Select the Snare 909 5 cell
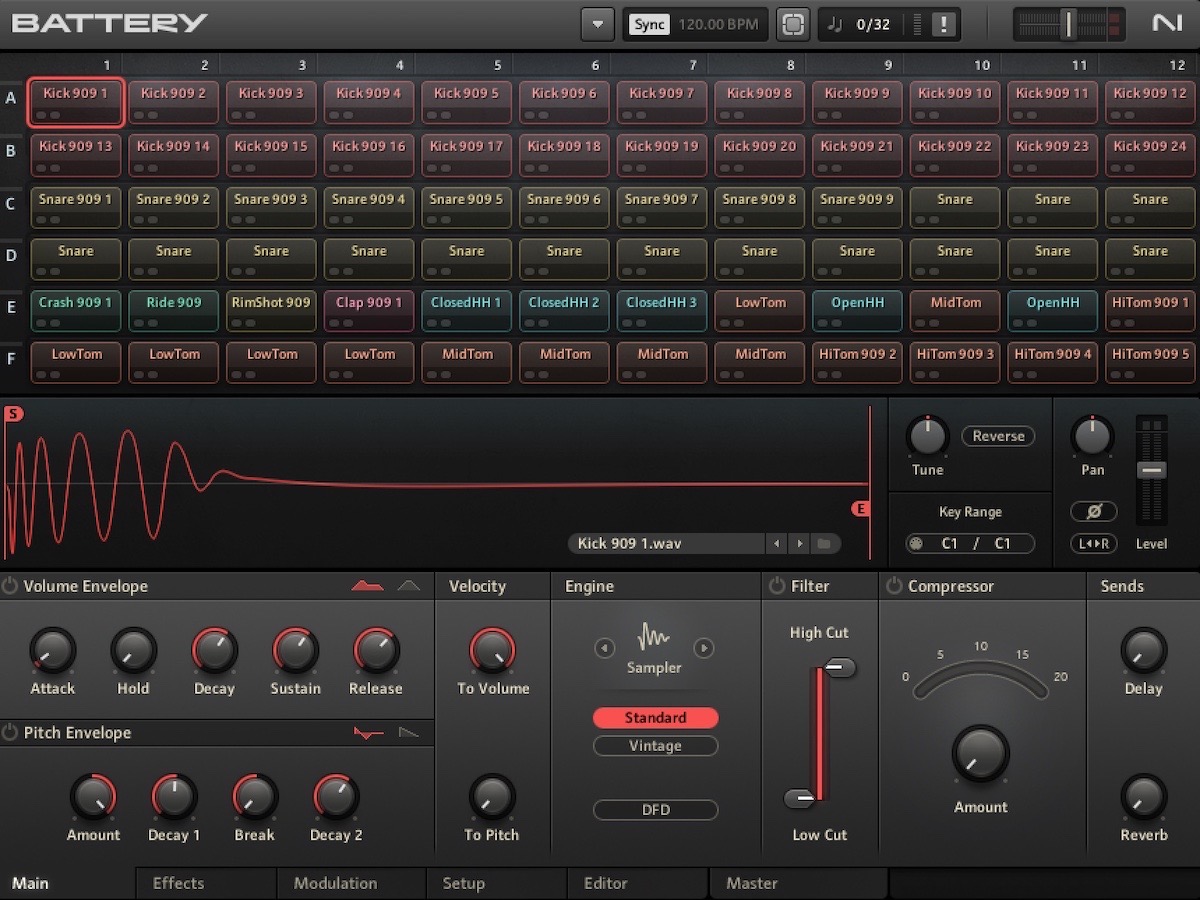Image resolution: width=1200 pixels, height=900 pixels. [x=466, y=207]
